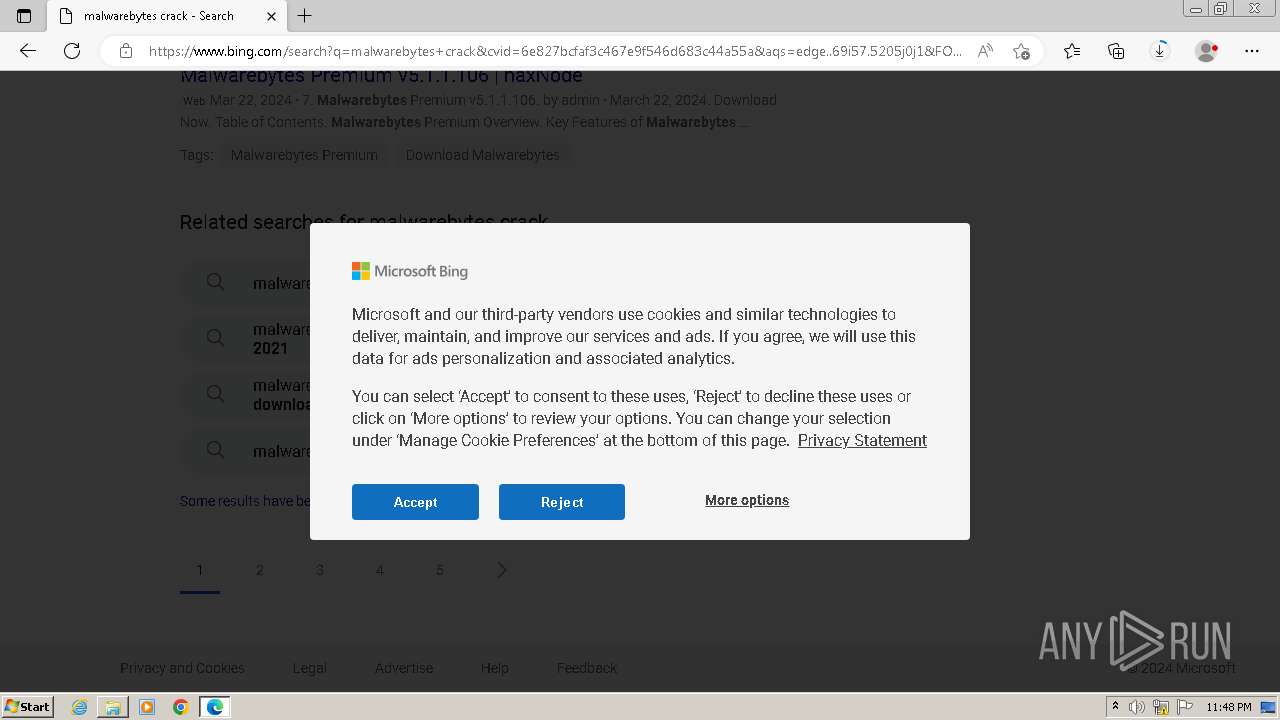Image resolution: width=1280 pixels, height=720 pixels.
Task: Open tab actions menu icon
Action: pos(24,16)
